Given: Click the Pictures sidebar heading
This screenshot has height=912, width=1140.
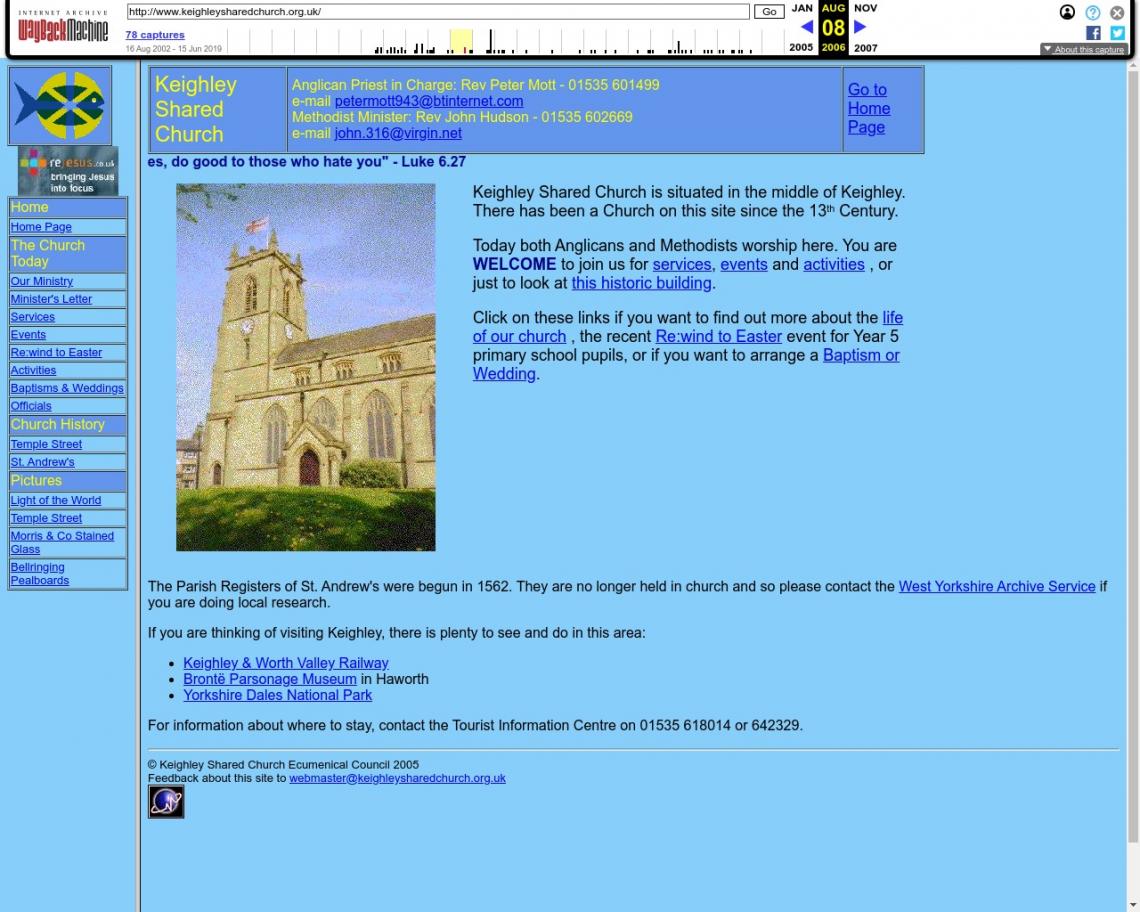Looking at the screenshot, I should [36, 481].
